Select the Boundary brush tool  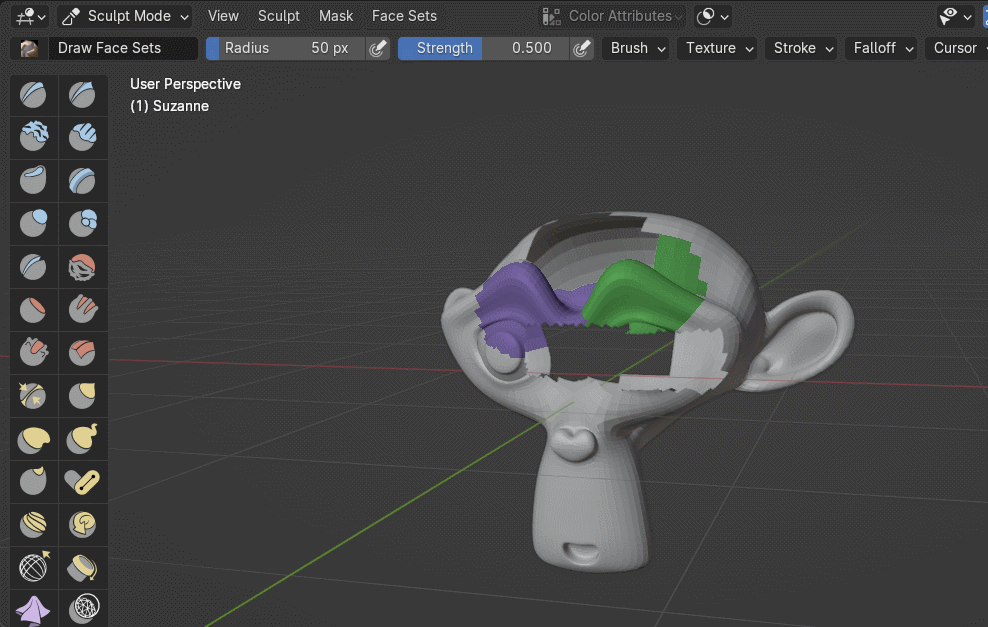83,567
